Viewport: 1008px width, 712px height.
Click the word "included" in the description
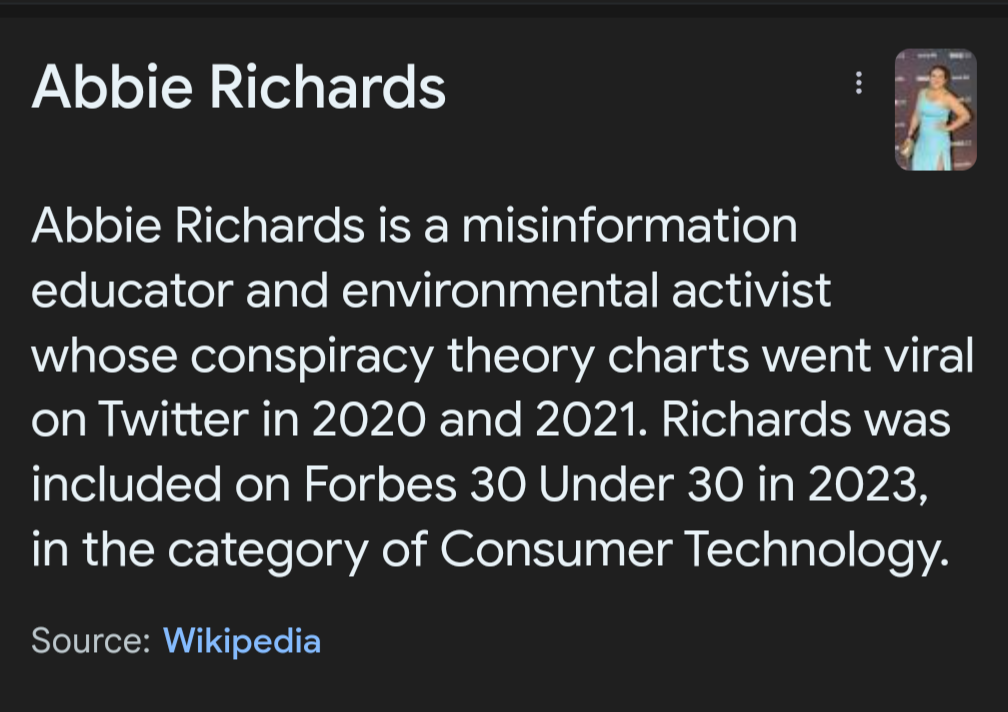(127, 484)
